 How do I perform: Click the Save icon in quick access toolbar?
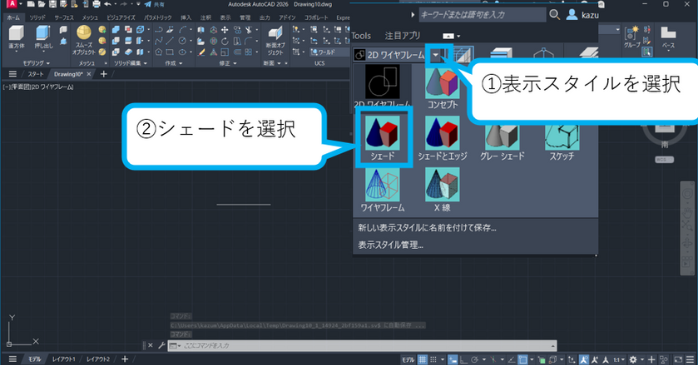click(x=53, y=4)
